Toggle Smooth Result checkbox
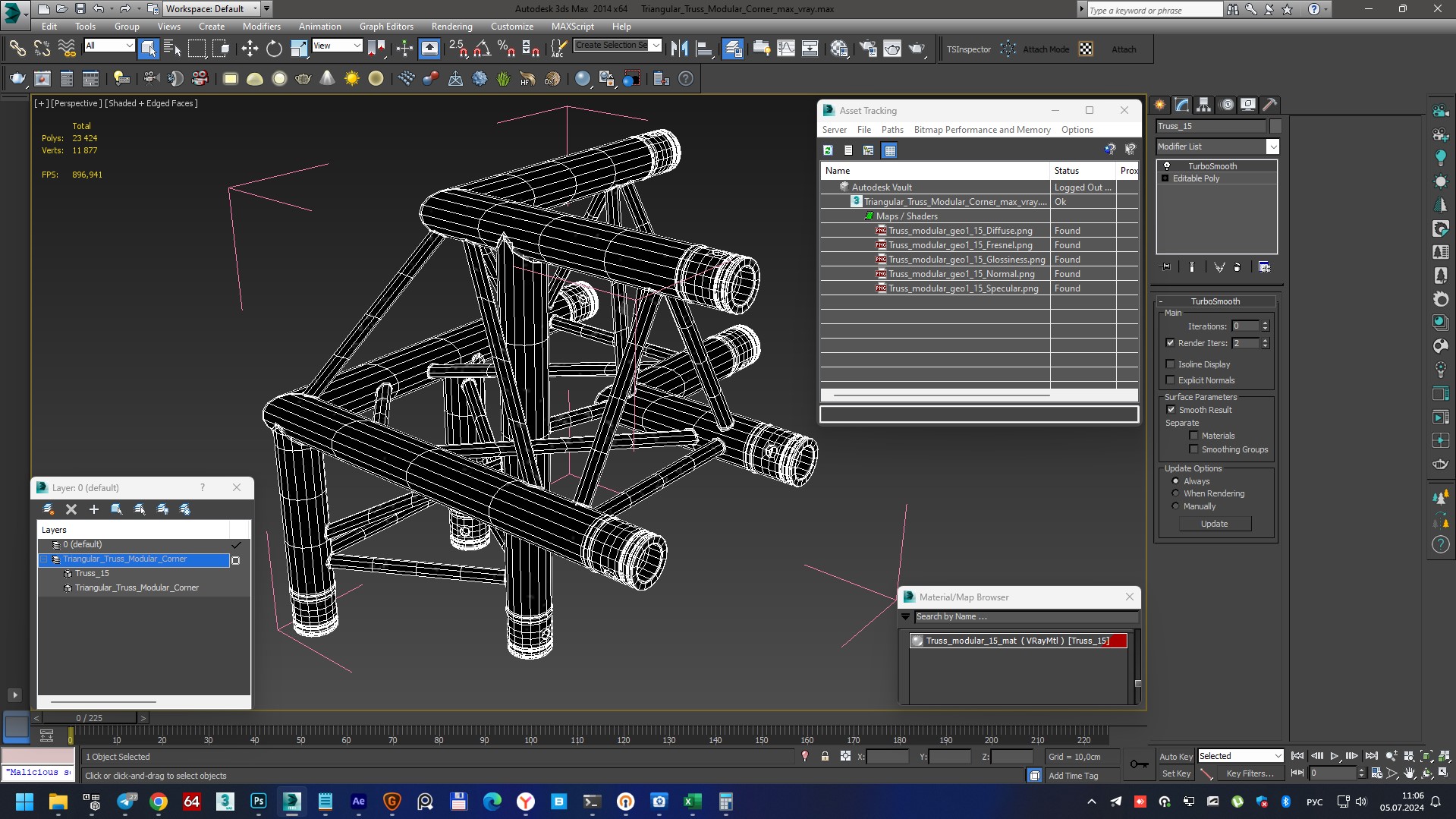Viewport: 1456px width, 819px height. [1170, 410]
